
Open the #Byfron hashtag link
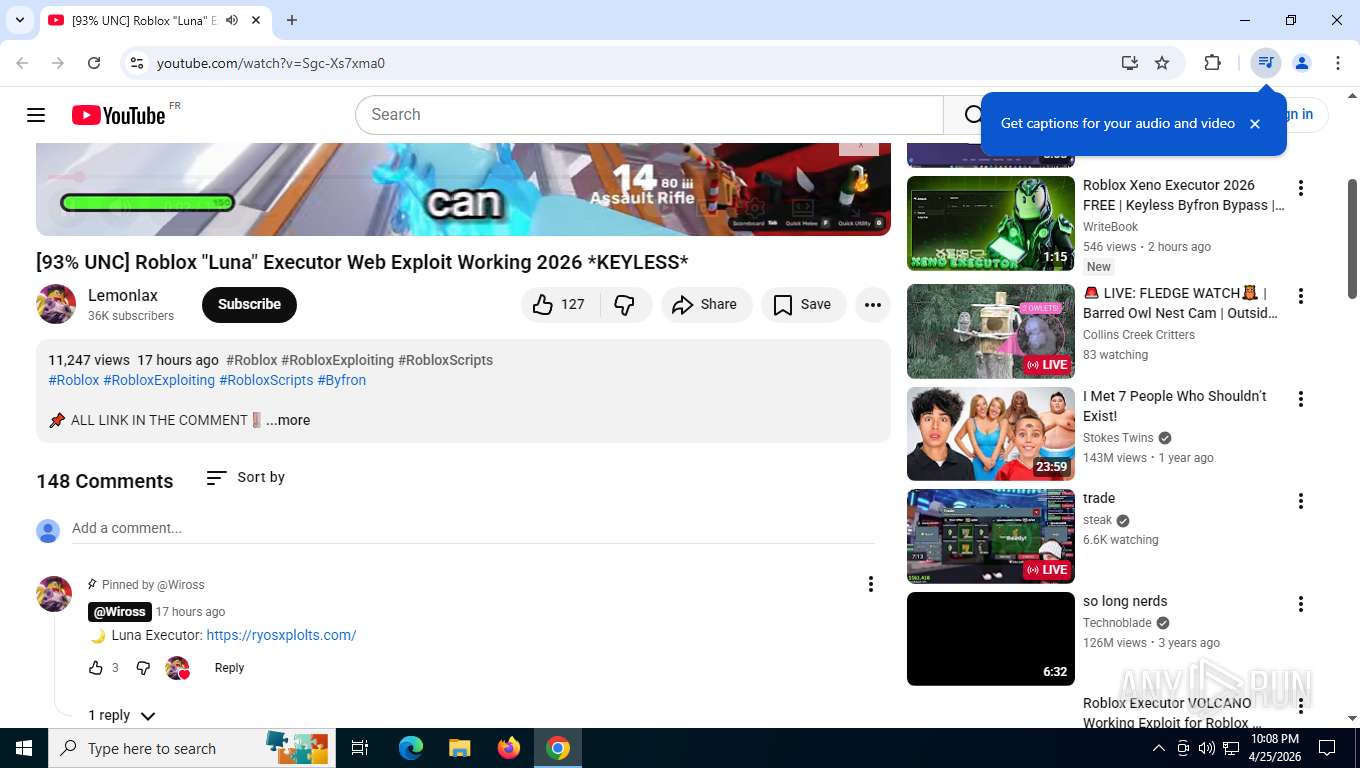tap(342, 380)
